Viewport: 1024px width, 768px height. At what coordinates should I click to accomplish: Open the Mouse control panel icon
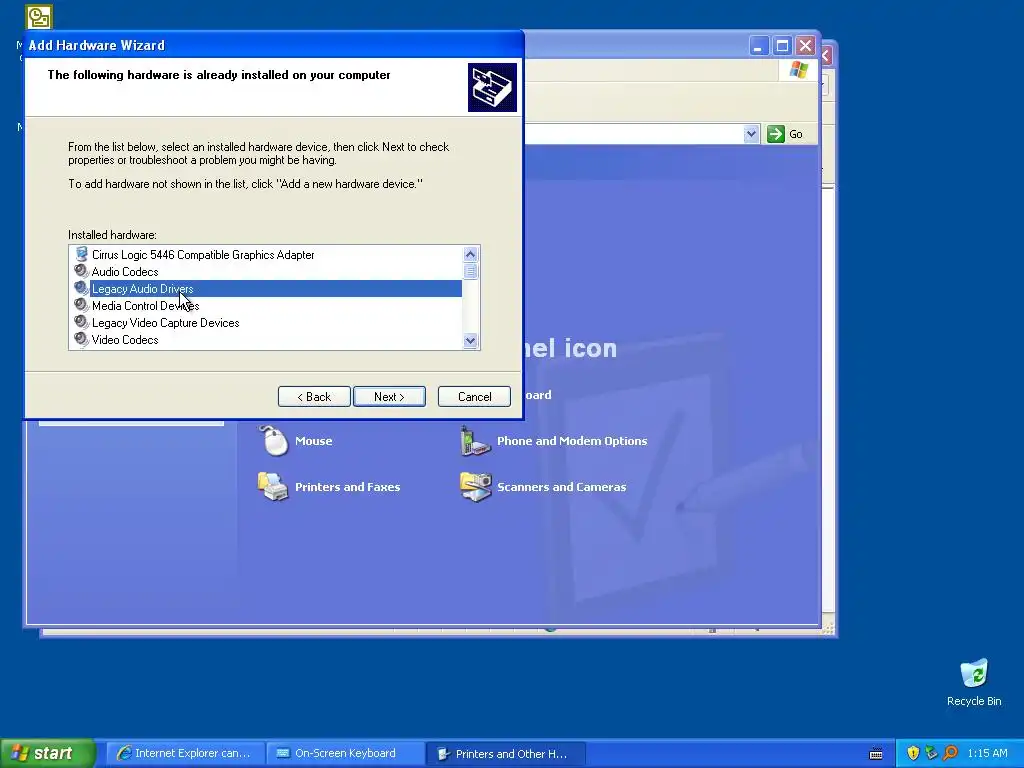[x=273, y=440]
